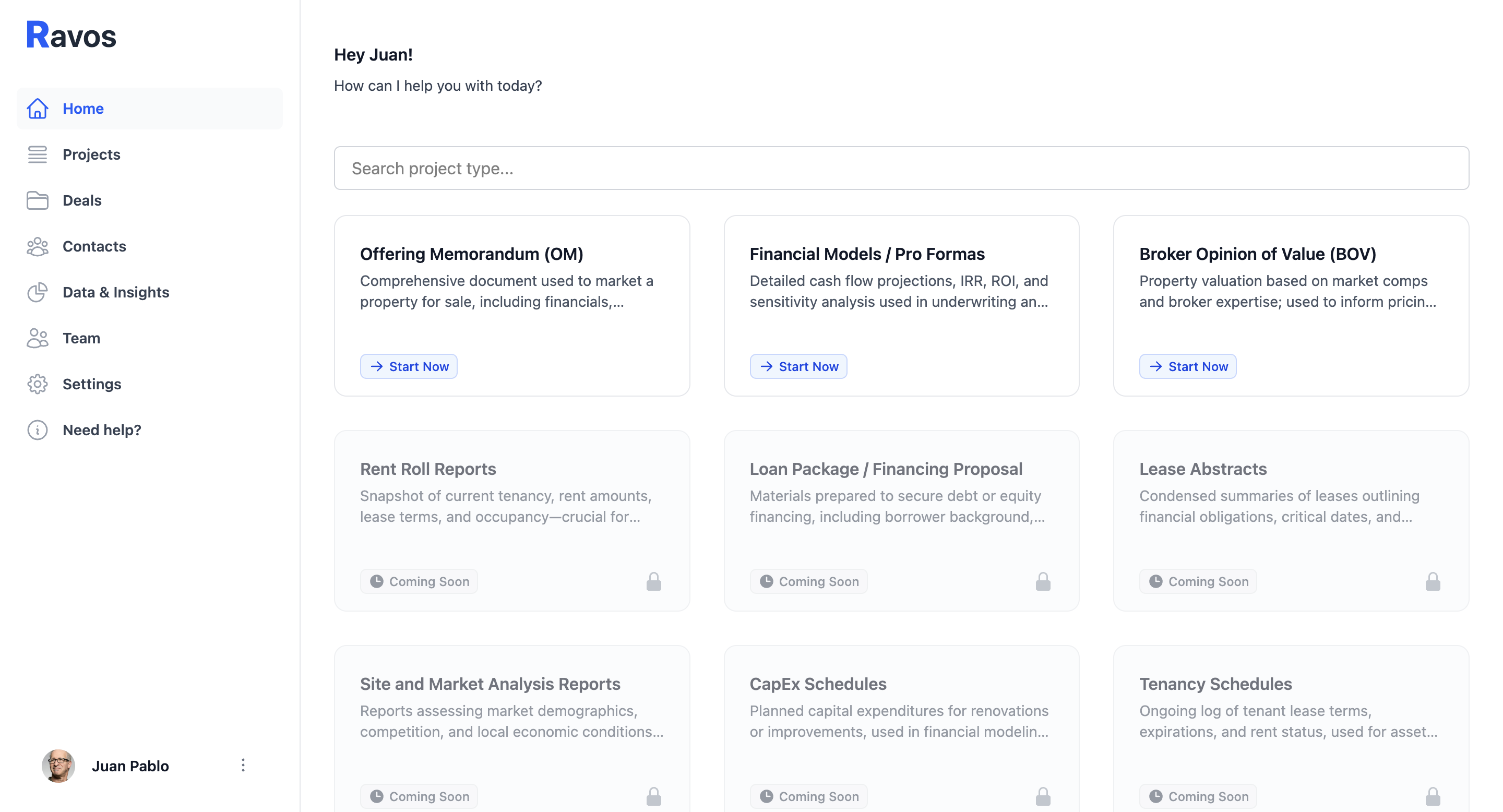Screen dimensions: 1503x812
Task: Go to Data & Insights section
Action: coord(115,292)
